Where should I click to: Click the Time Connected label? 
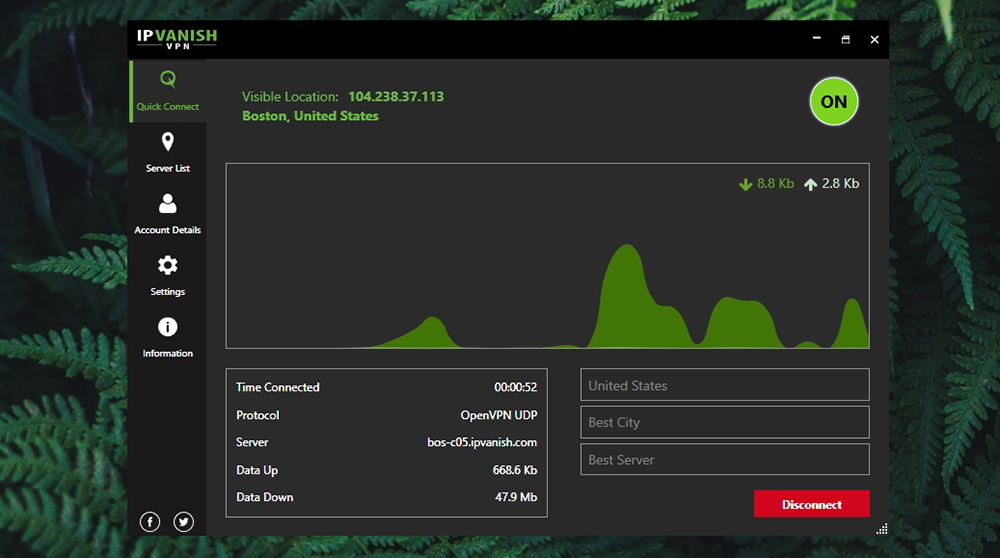(277, 387)
